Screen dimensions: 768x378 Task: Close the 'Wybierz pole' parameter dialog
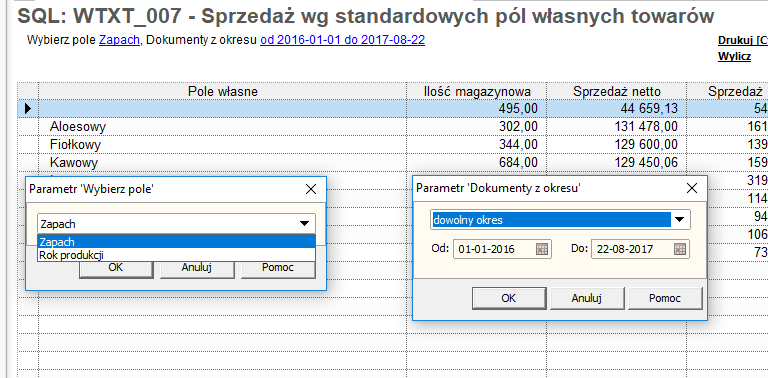click(311, 189)
